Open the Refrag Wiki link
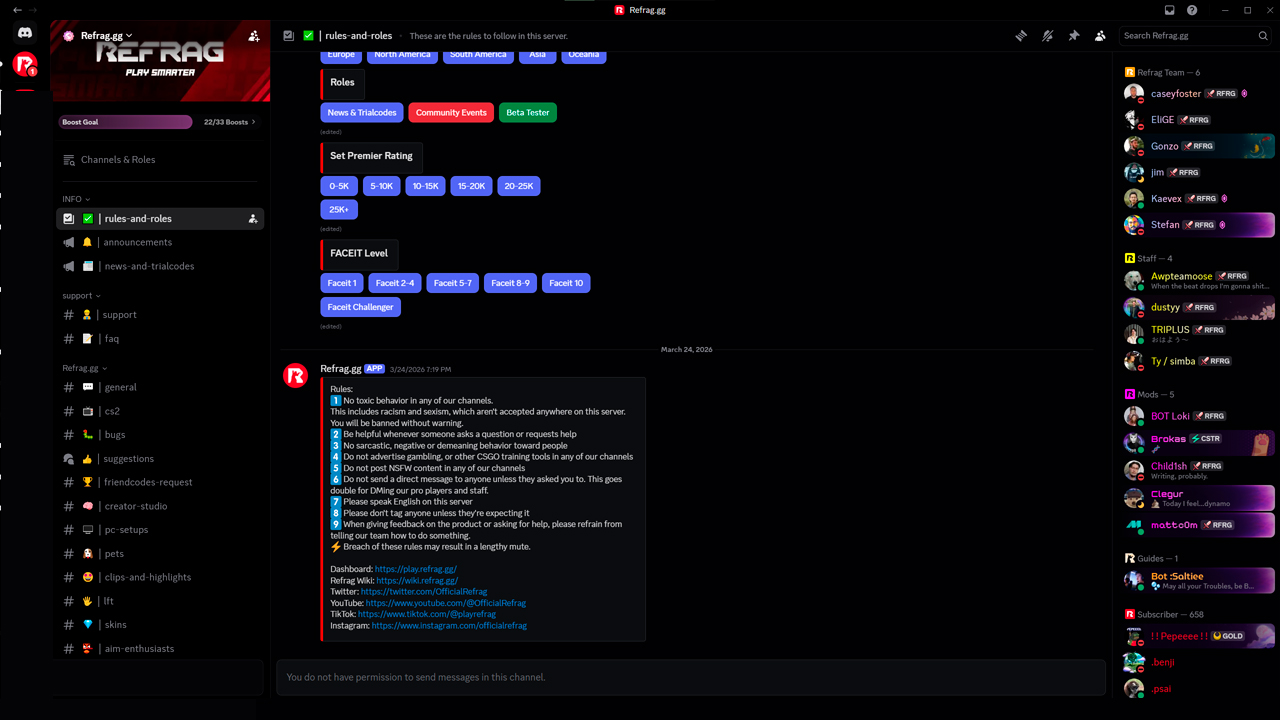Image resolution: width=1280 pixels, height=720 pixels. point(417,581)
